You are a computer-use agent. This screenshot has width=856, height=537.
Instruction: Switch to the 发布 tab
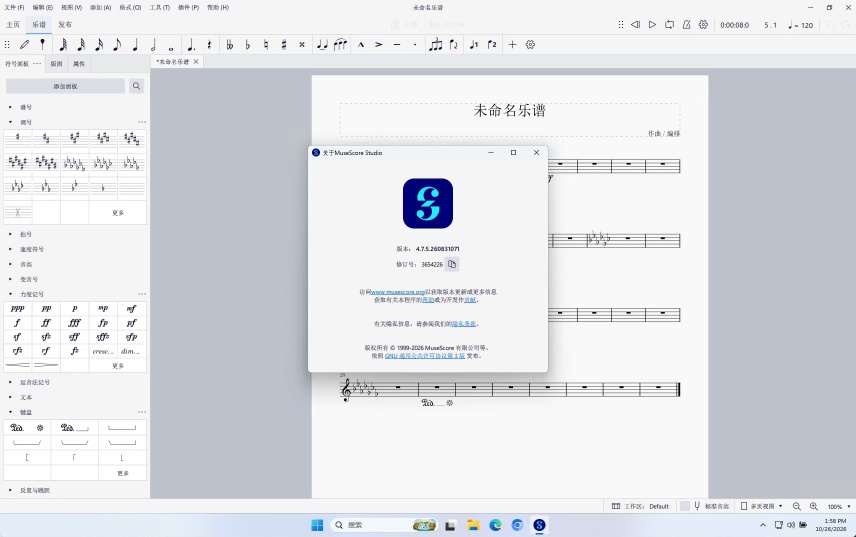coord(65,25)
